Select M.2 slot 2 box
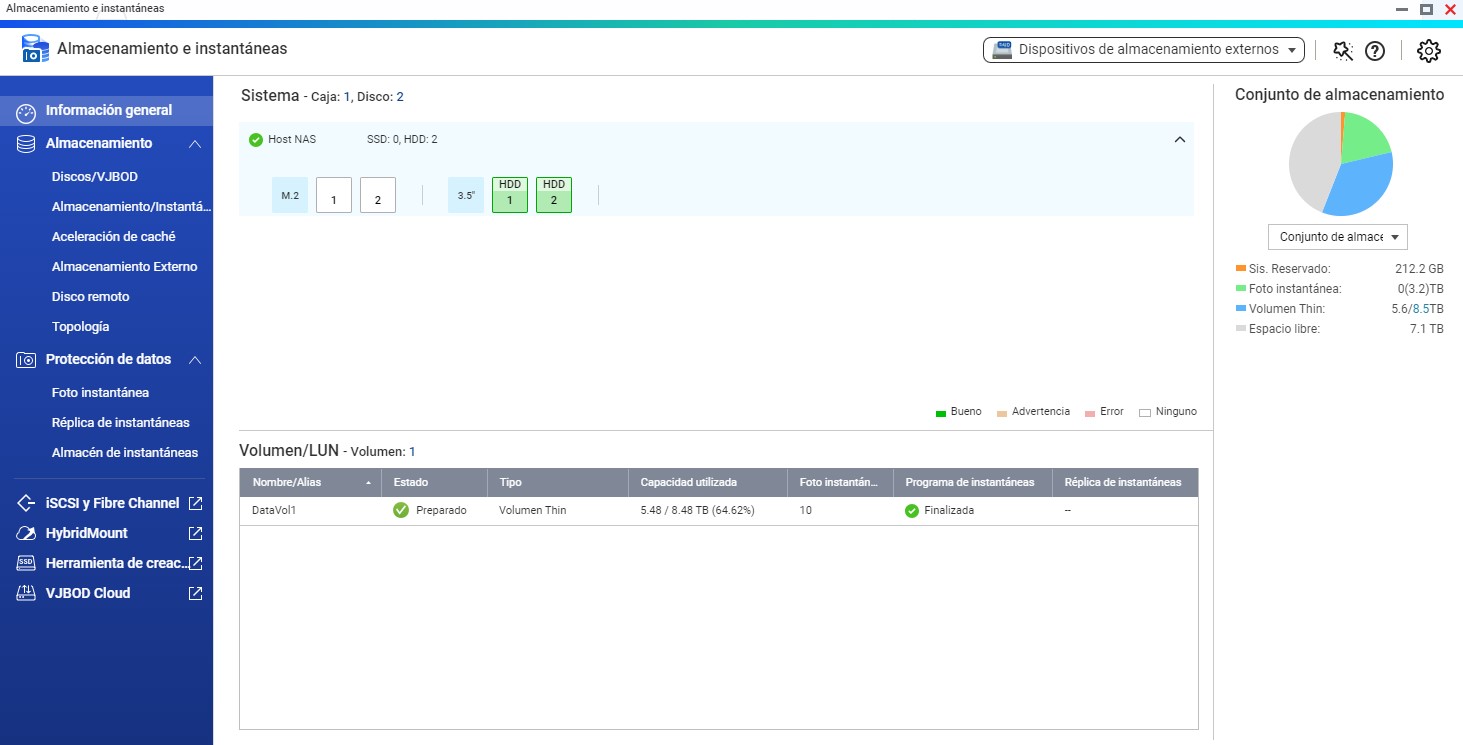The image size is (1463, 745). [378, 196]
